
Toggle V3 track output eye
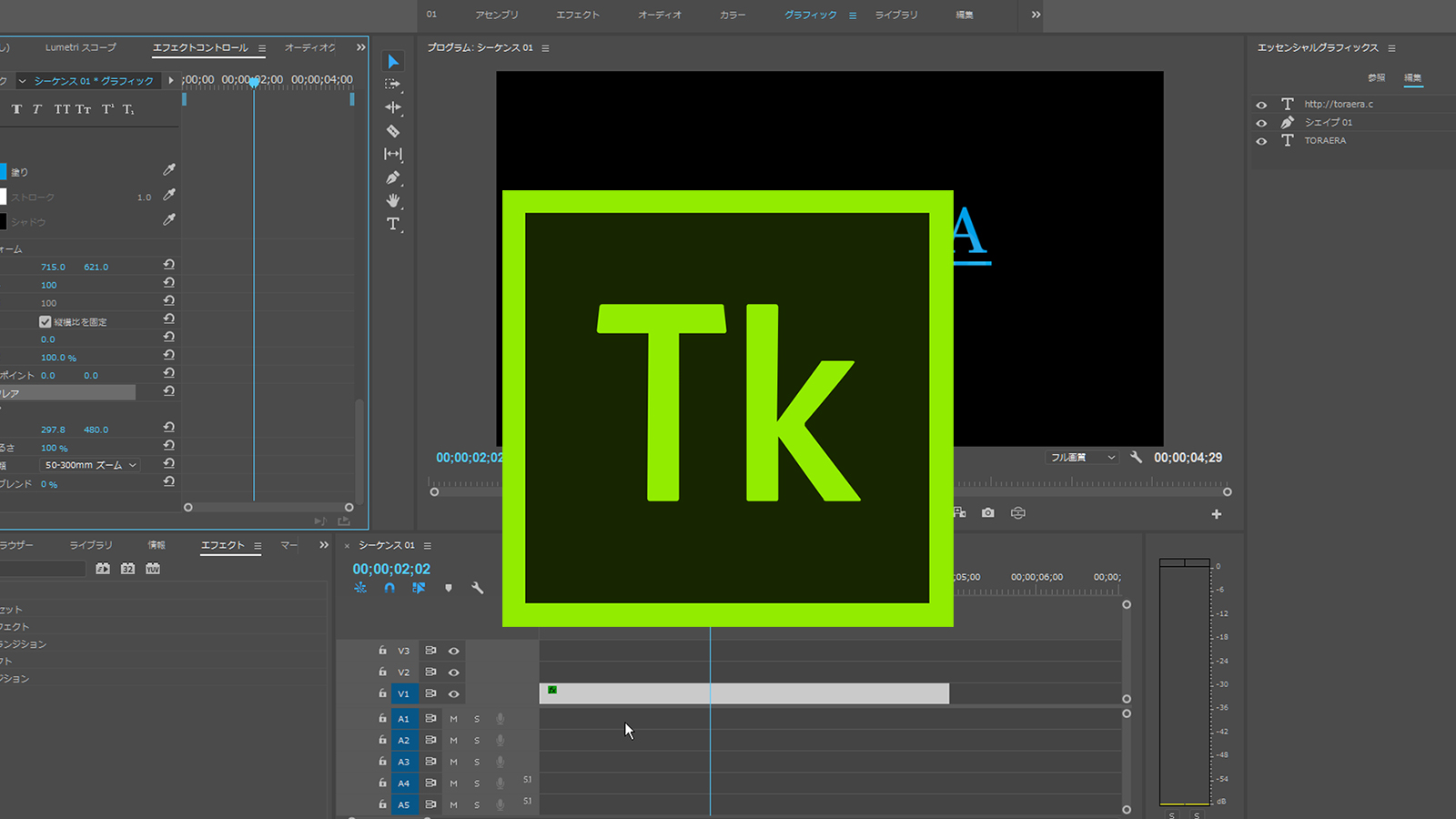pyautogui.click(x=454, y=651)
